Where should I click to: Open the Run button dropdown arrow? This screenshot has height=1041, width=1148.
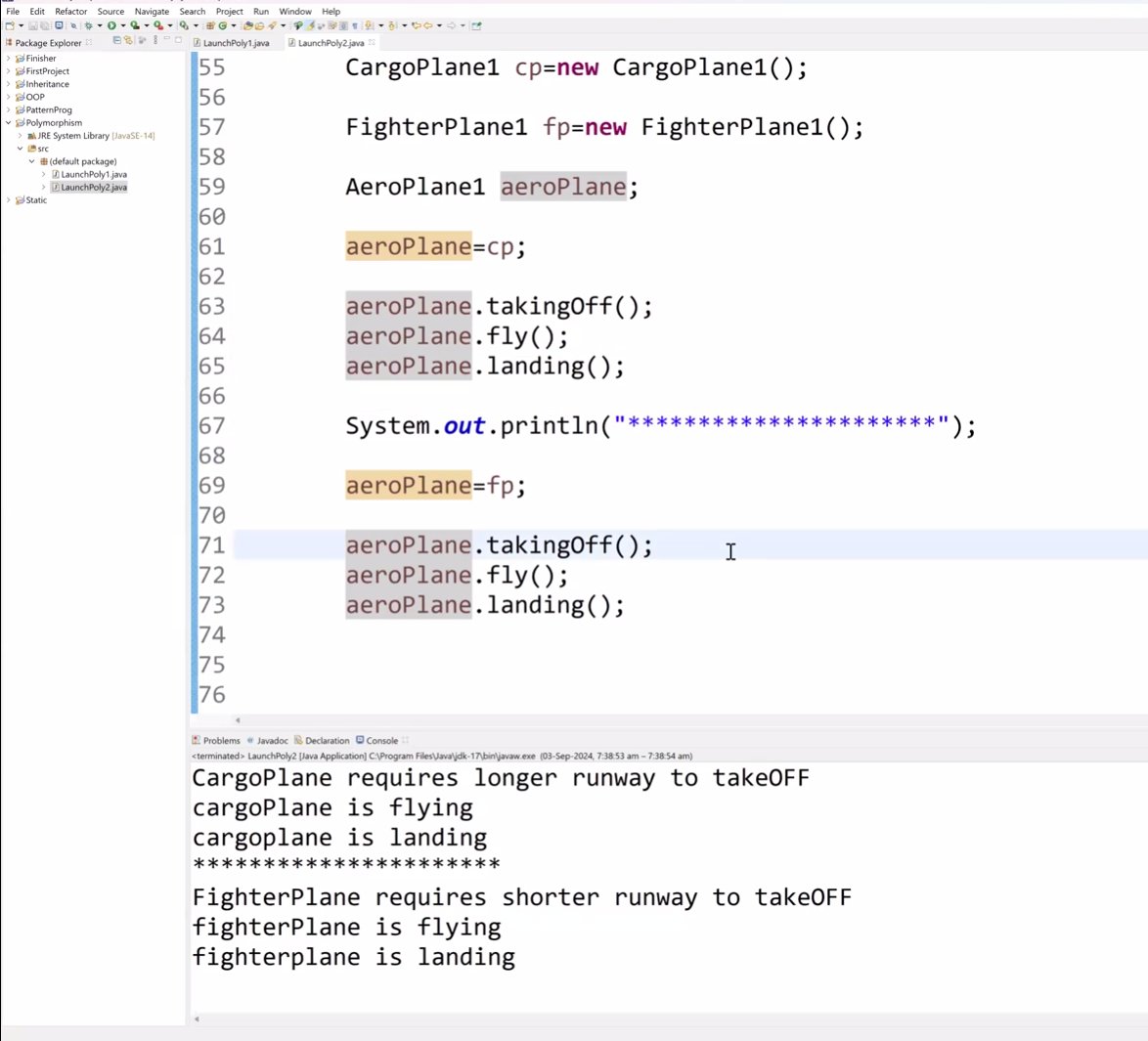(x=123, y=24)
